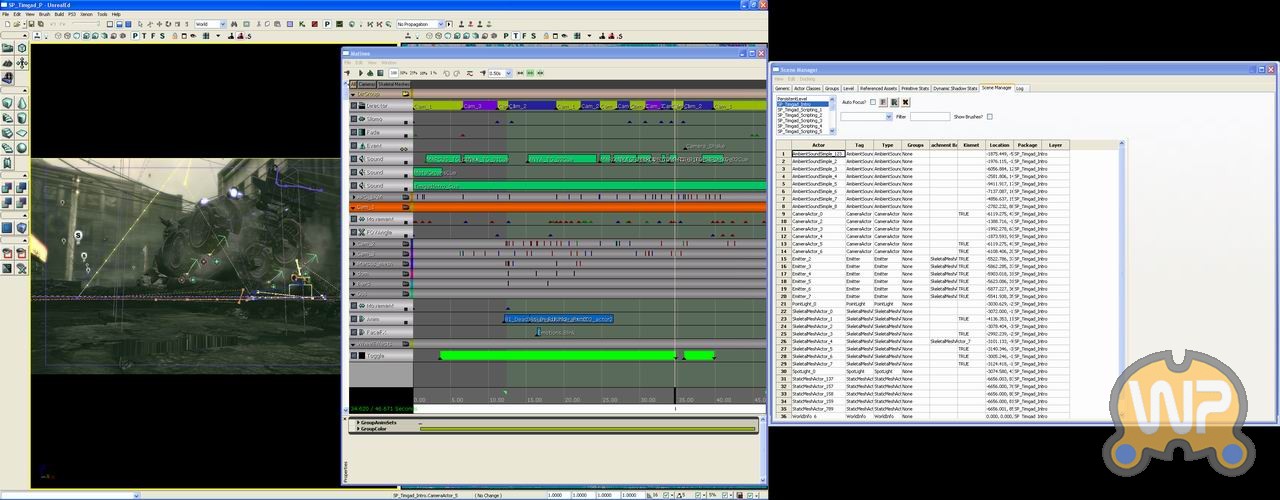Enable the Auto Focus checkbox
1280x500 pixels.
point(872,102)
